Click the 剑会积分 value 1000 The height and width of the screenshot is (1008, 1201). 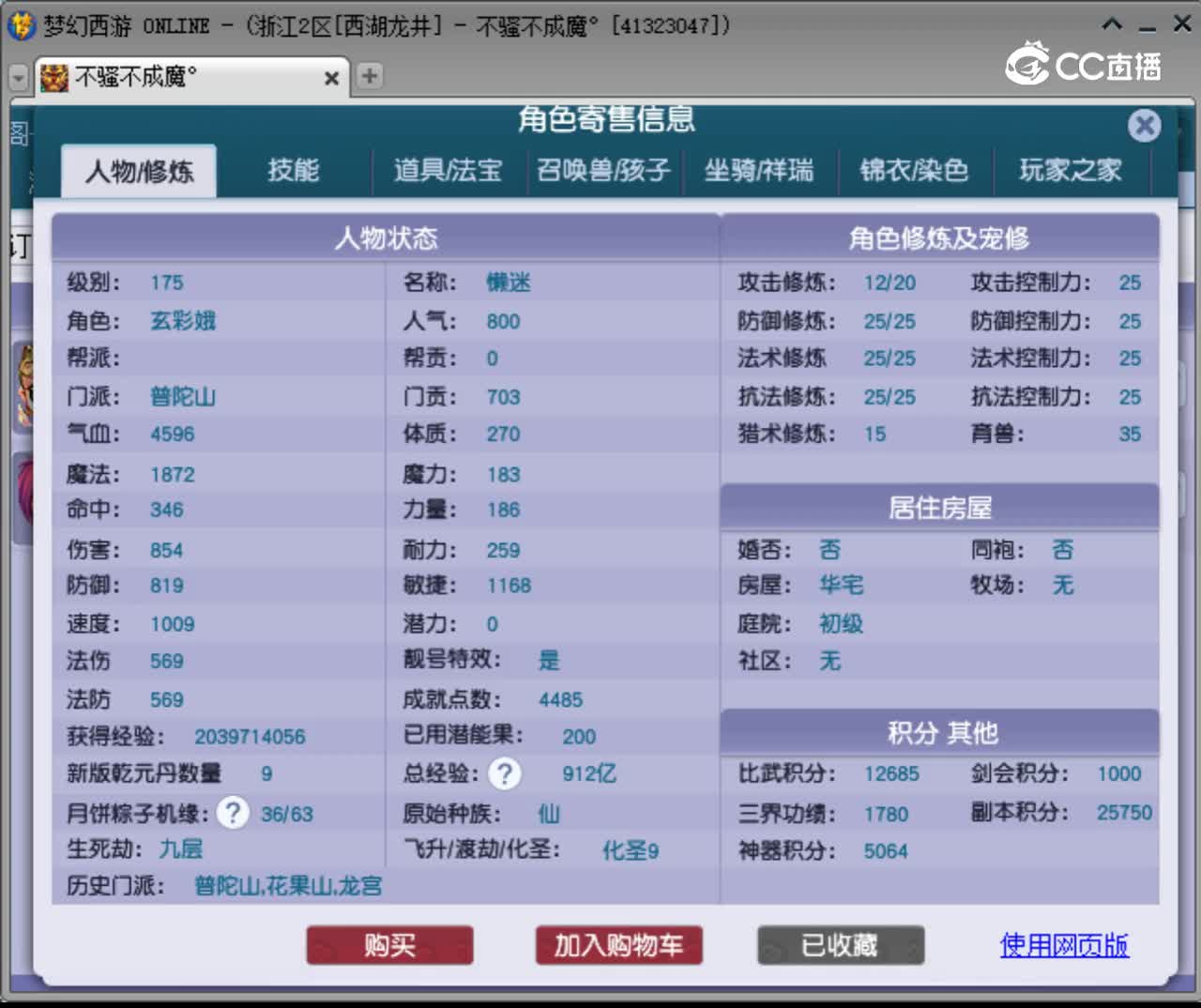pos(1119,774)
